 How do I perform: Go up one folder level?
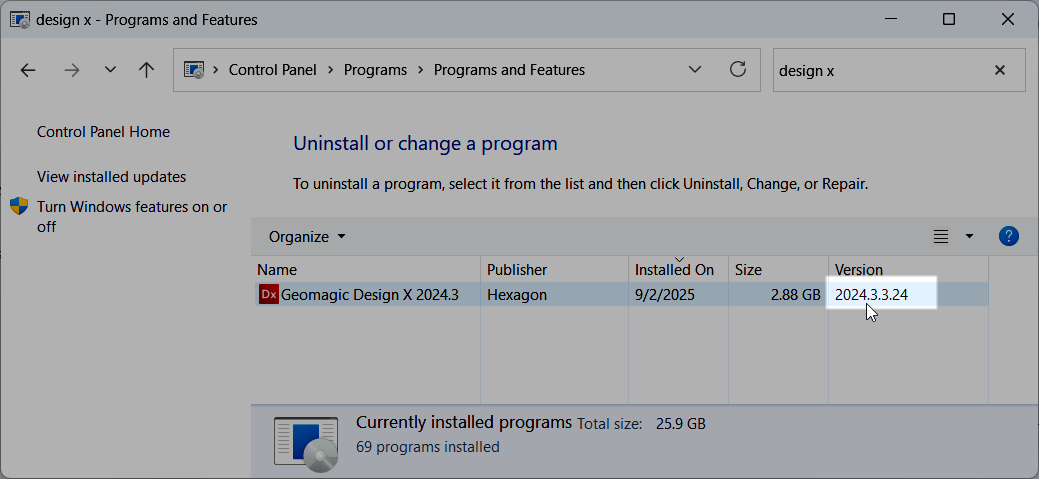pyautogui.click(x=146, y=70)
